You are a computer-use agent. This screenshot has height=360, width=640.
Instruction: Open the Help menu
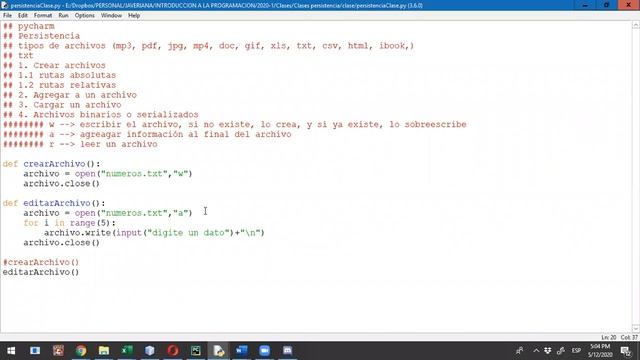pos(134,16)
